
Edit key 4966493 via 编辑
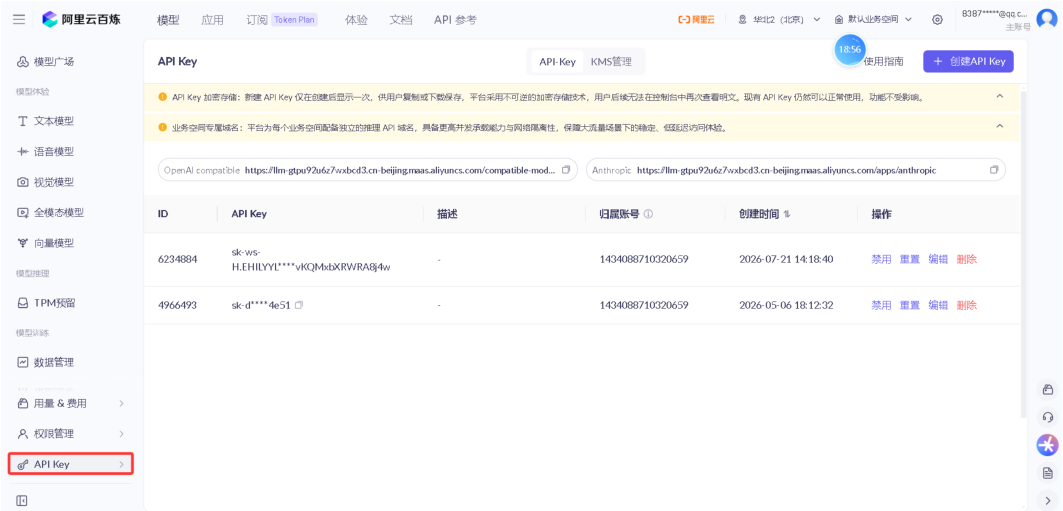click(938, 305)
